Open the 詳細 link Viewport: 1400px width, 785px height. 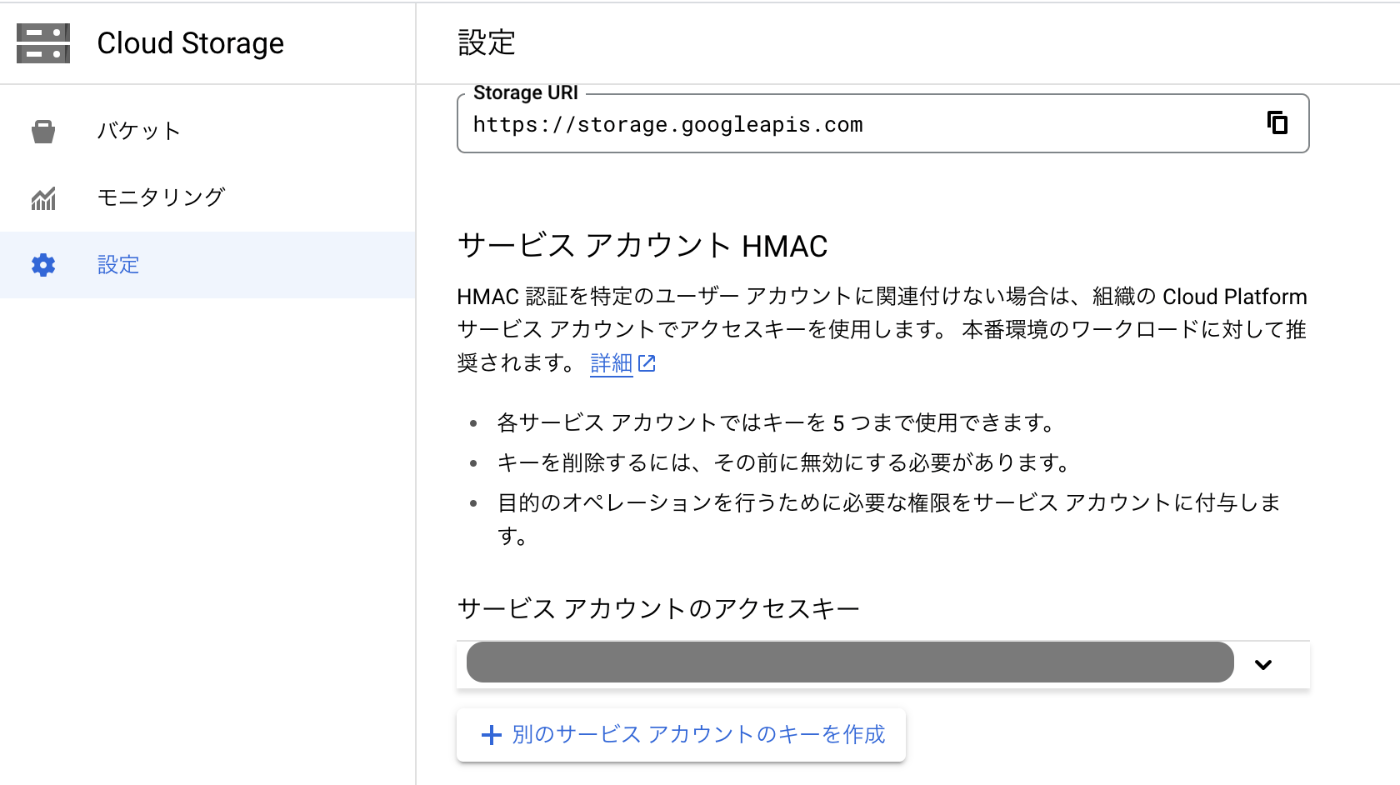tap(611, 364)
